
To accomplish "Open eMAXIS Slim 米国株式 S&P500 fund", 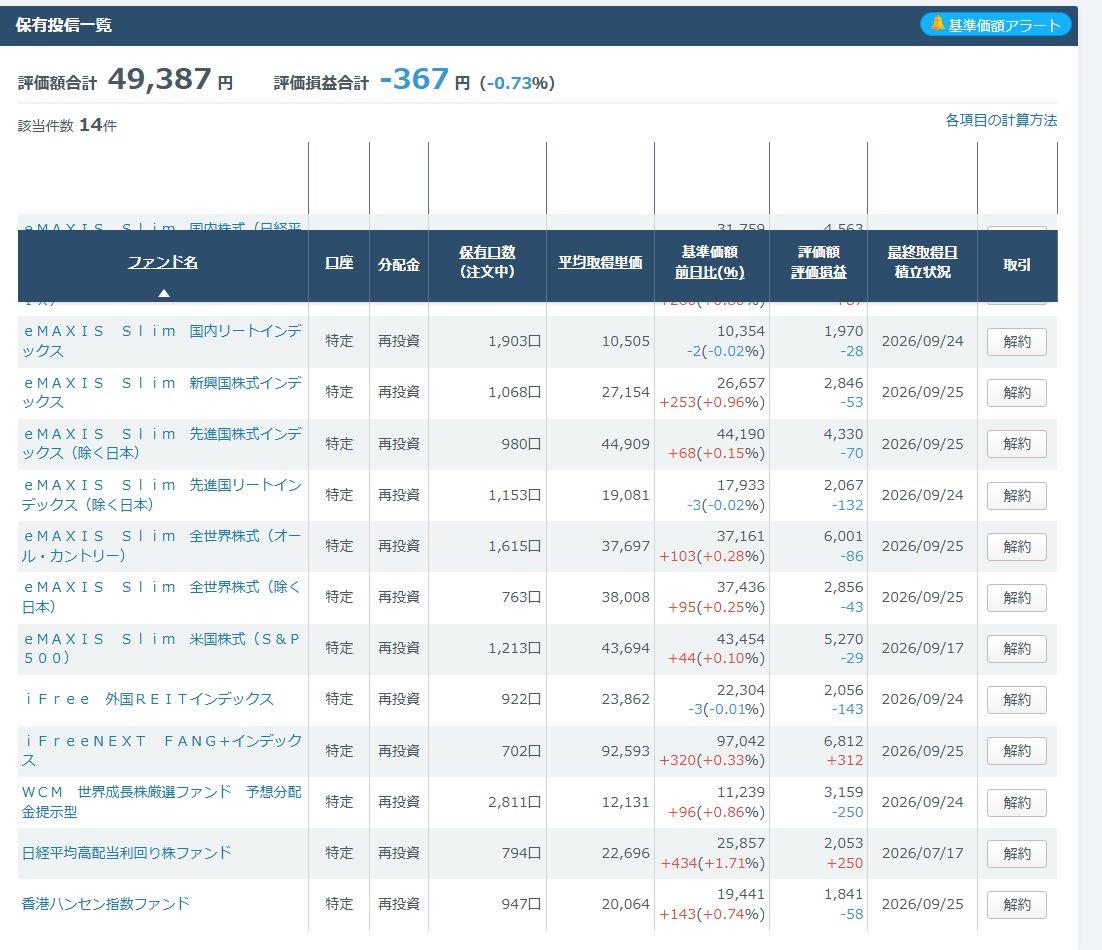I will tap(162, 648).
